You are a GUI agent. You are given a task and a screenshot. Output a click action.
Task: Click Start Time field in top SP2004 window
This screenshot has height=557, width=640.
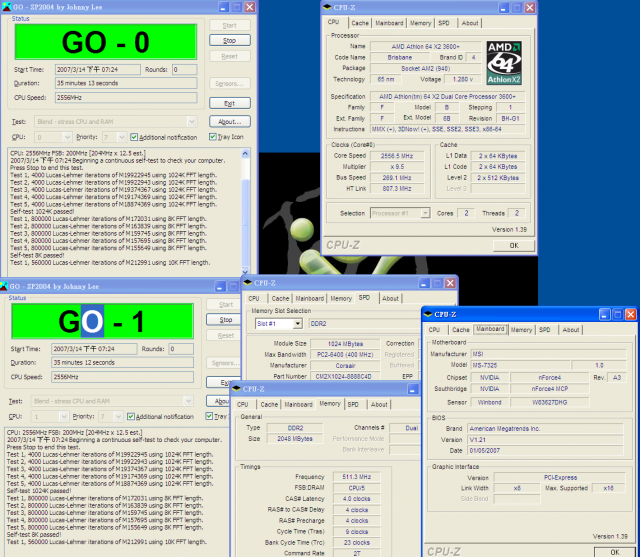98,70
